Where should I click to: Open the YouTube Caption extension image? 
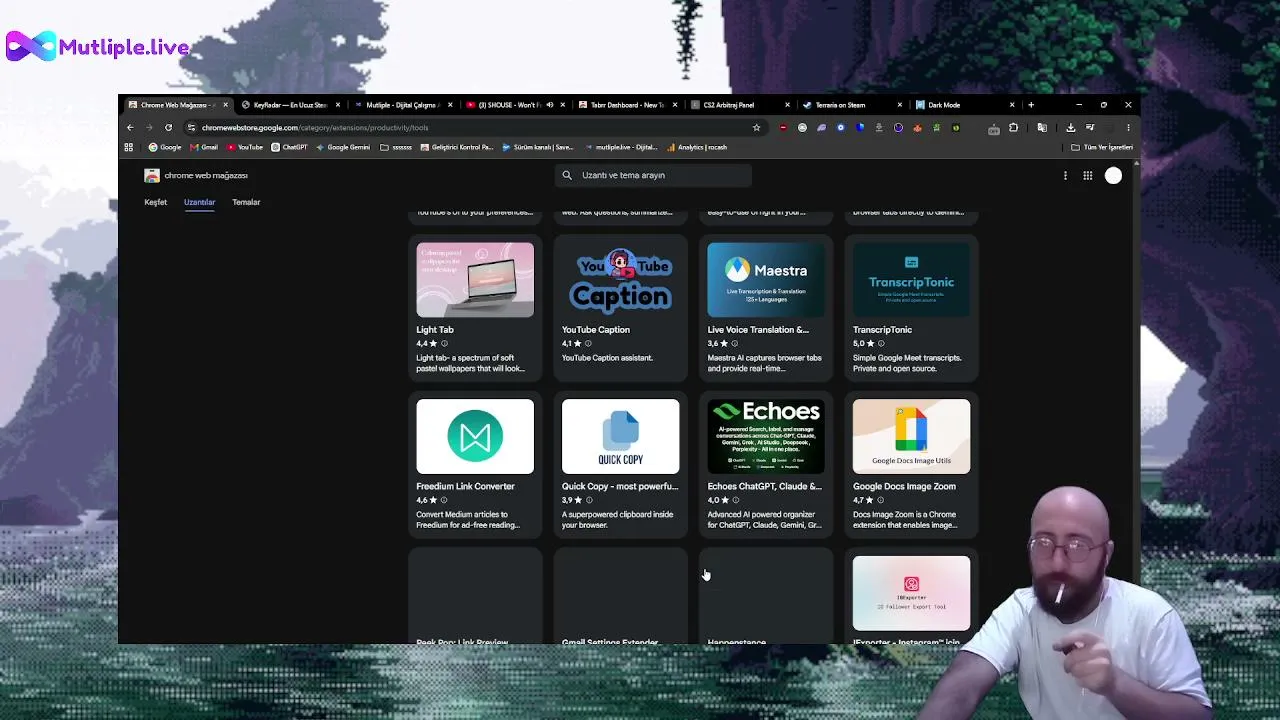tap(620, 280)
